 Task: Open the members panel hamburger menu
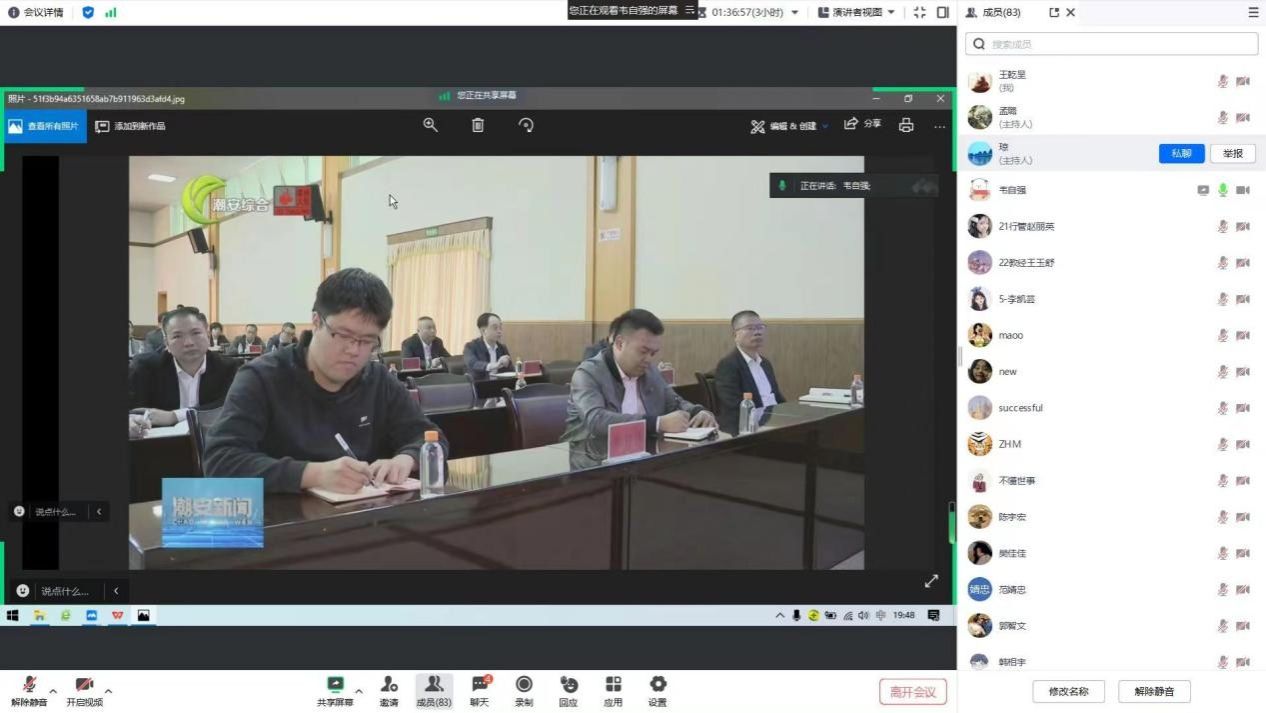1253,12
